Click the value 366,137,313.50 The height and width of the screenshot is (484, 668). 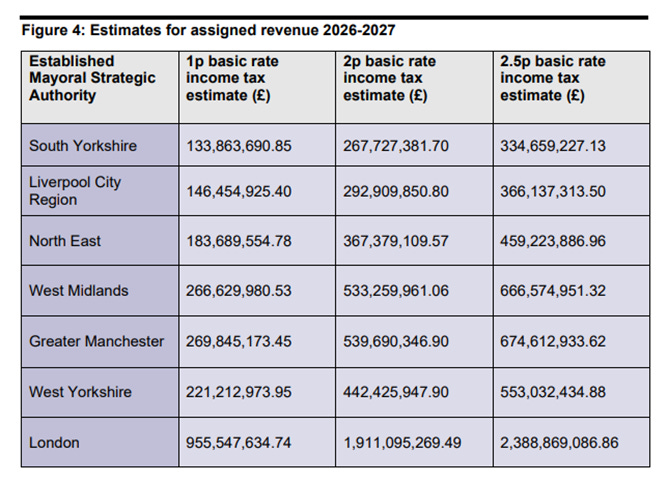tap(553, 191)
